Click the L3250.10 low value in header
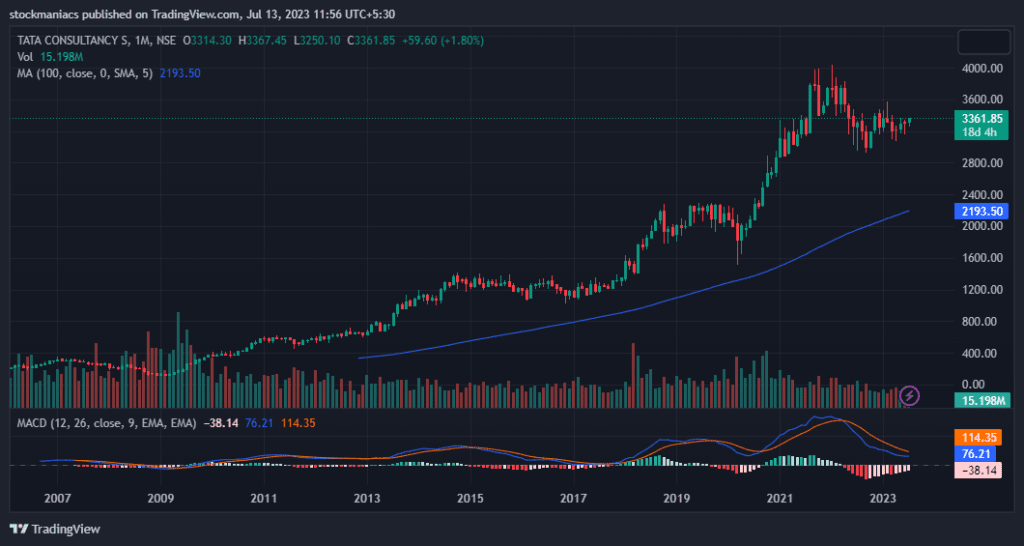The image size is (1024, 546). [317, 40]
